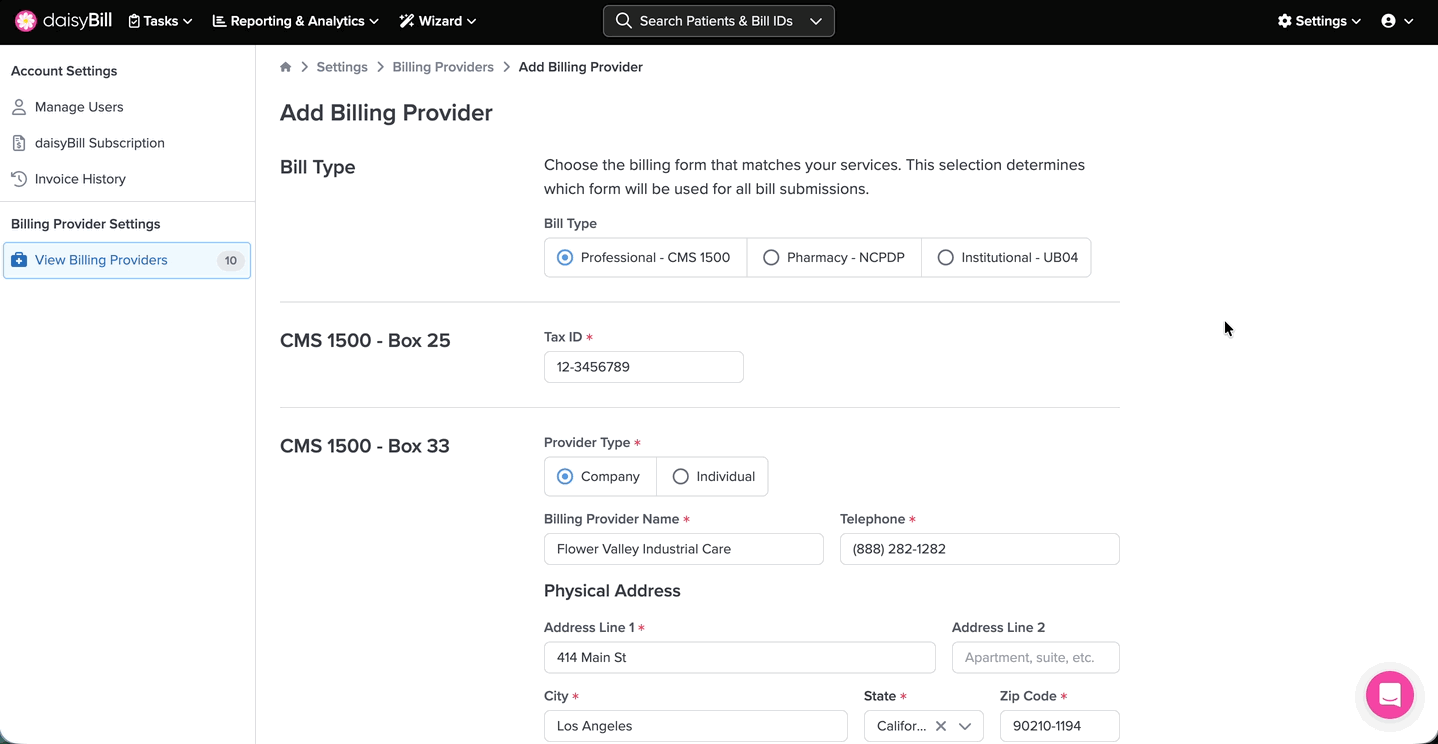Open the pink chat support widget
Image resolution: width=1438 pixels, height=744 pixels.
1389,695
